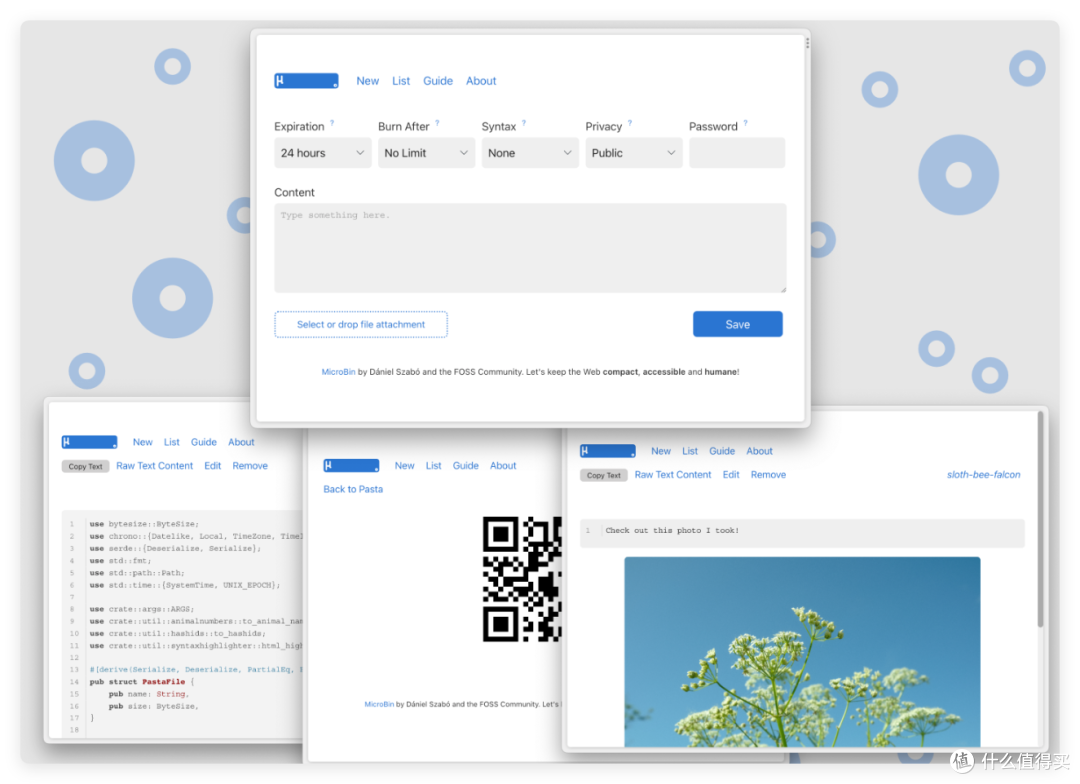Click MicroBin logo in photo window
This screenshot has height=784, width=1080.
coord(608,451)
